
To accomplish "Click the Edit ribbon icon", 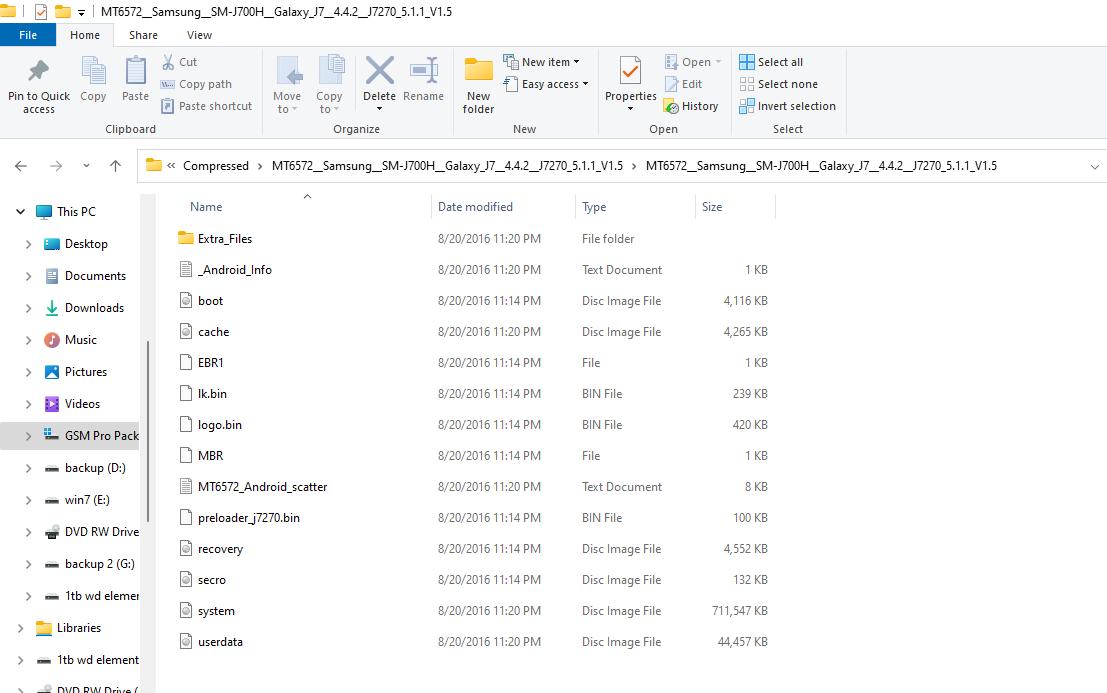I will pyautogui.click(x=671, y=84).
